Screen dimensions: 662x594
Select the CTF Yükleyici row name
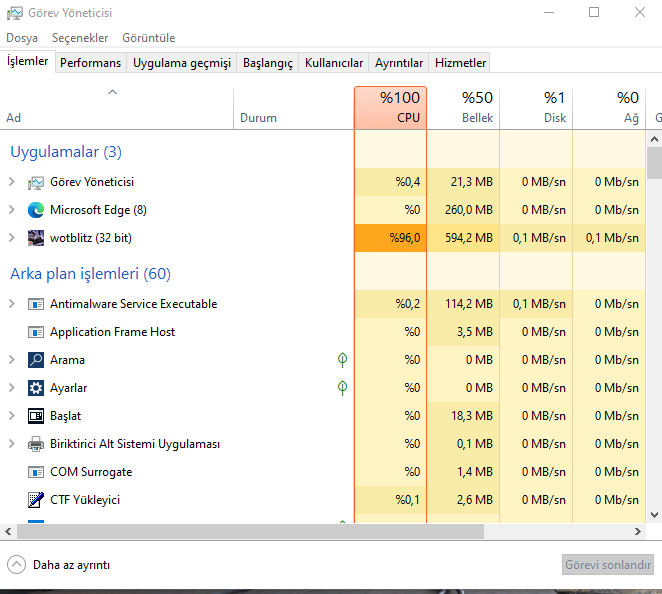(x=85, y=500)
